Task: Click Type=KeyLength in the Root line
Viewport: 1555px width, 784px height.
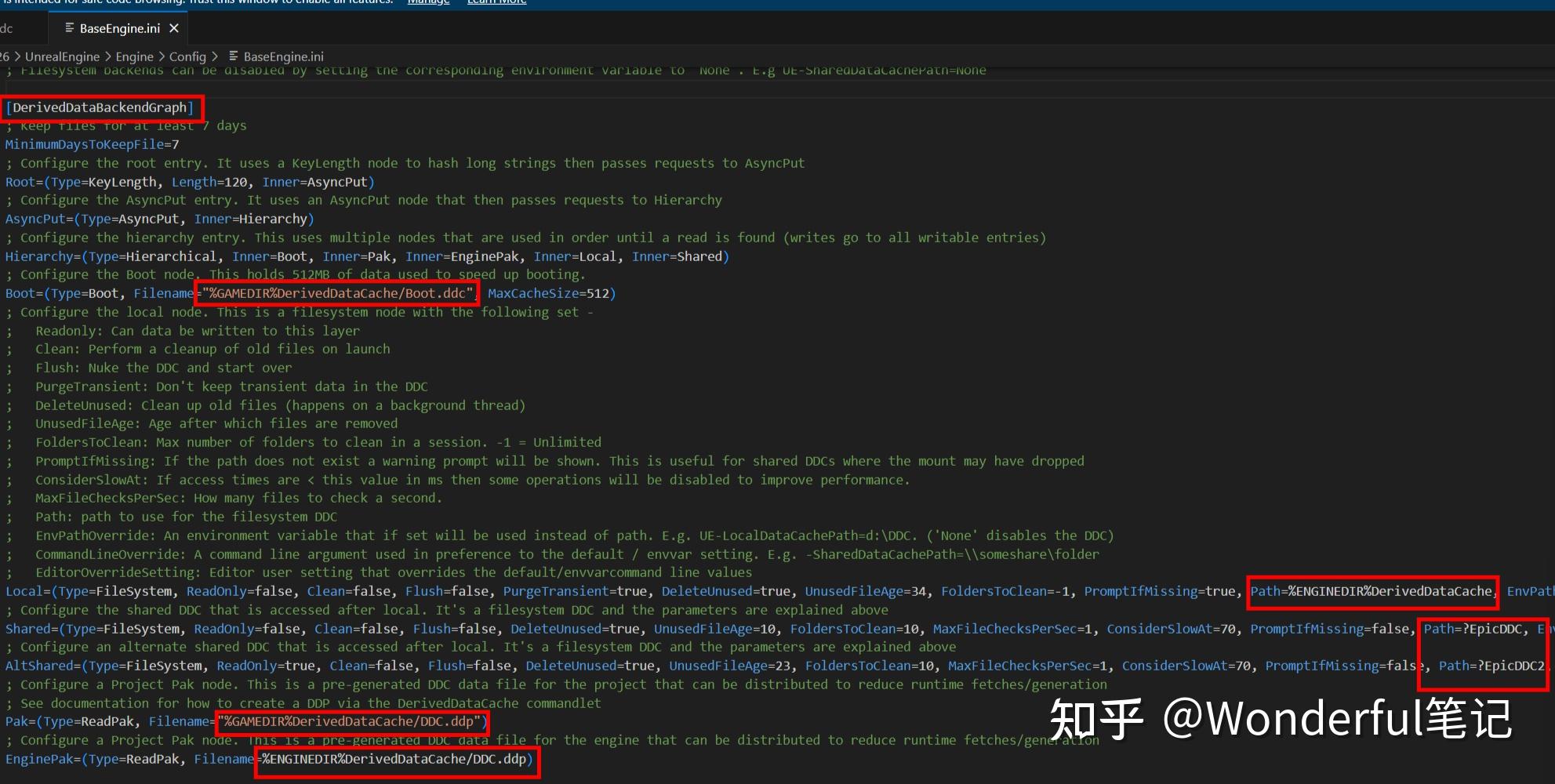Action: 104,182
